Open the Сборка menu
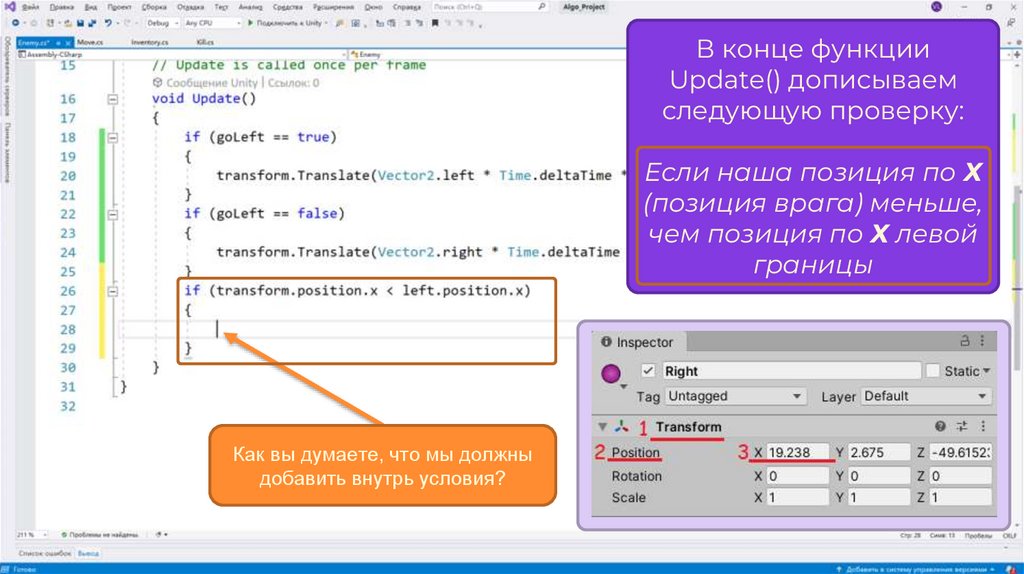The image size is (1024, 574). (154, 7)
